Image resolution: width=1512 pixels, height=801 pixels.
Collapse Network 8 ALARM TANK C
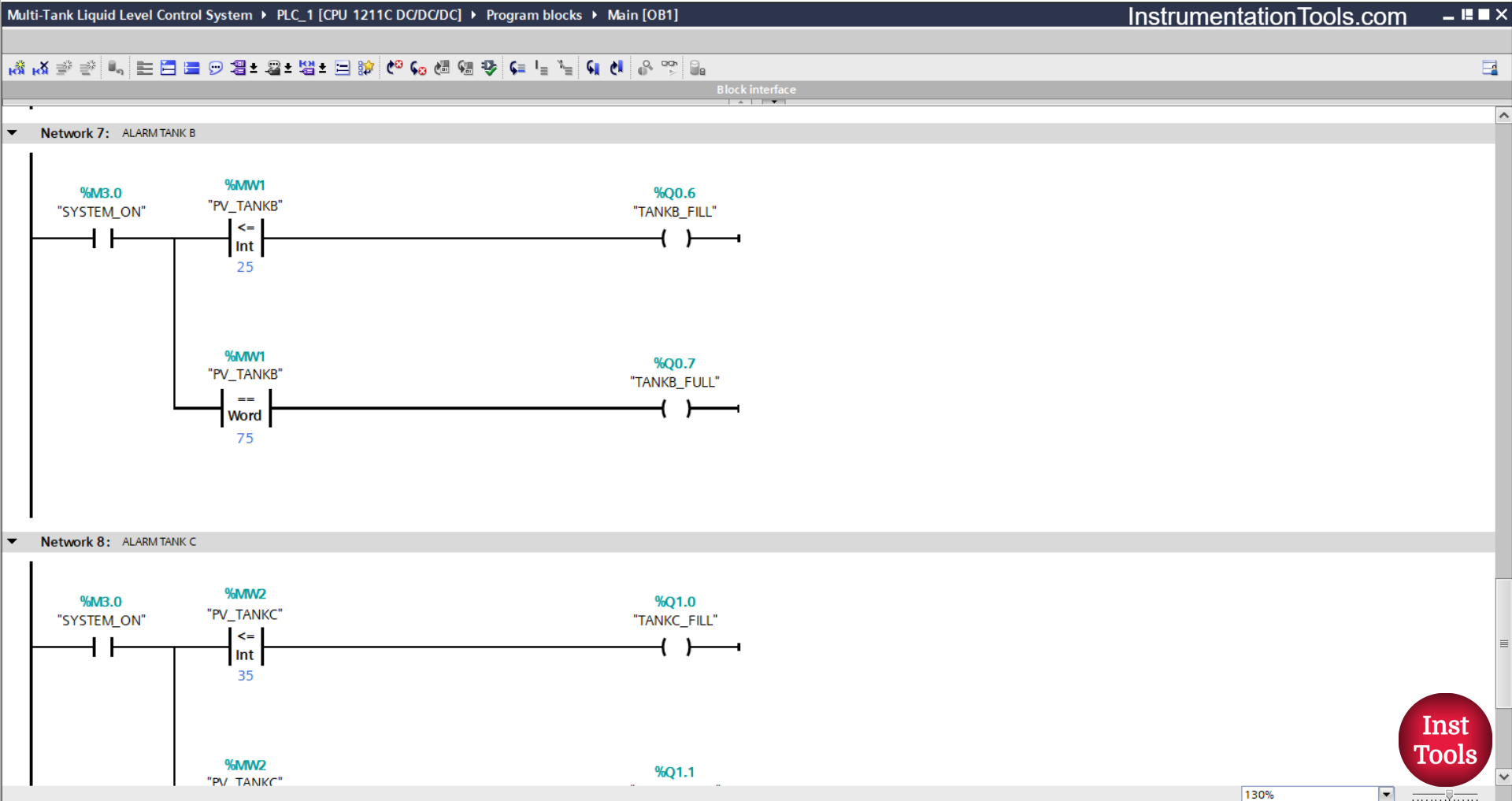click(x=13, y=541)
